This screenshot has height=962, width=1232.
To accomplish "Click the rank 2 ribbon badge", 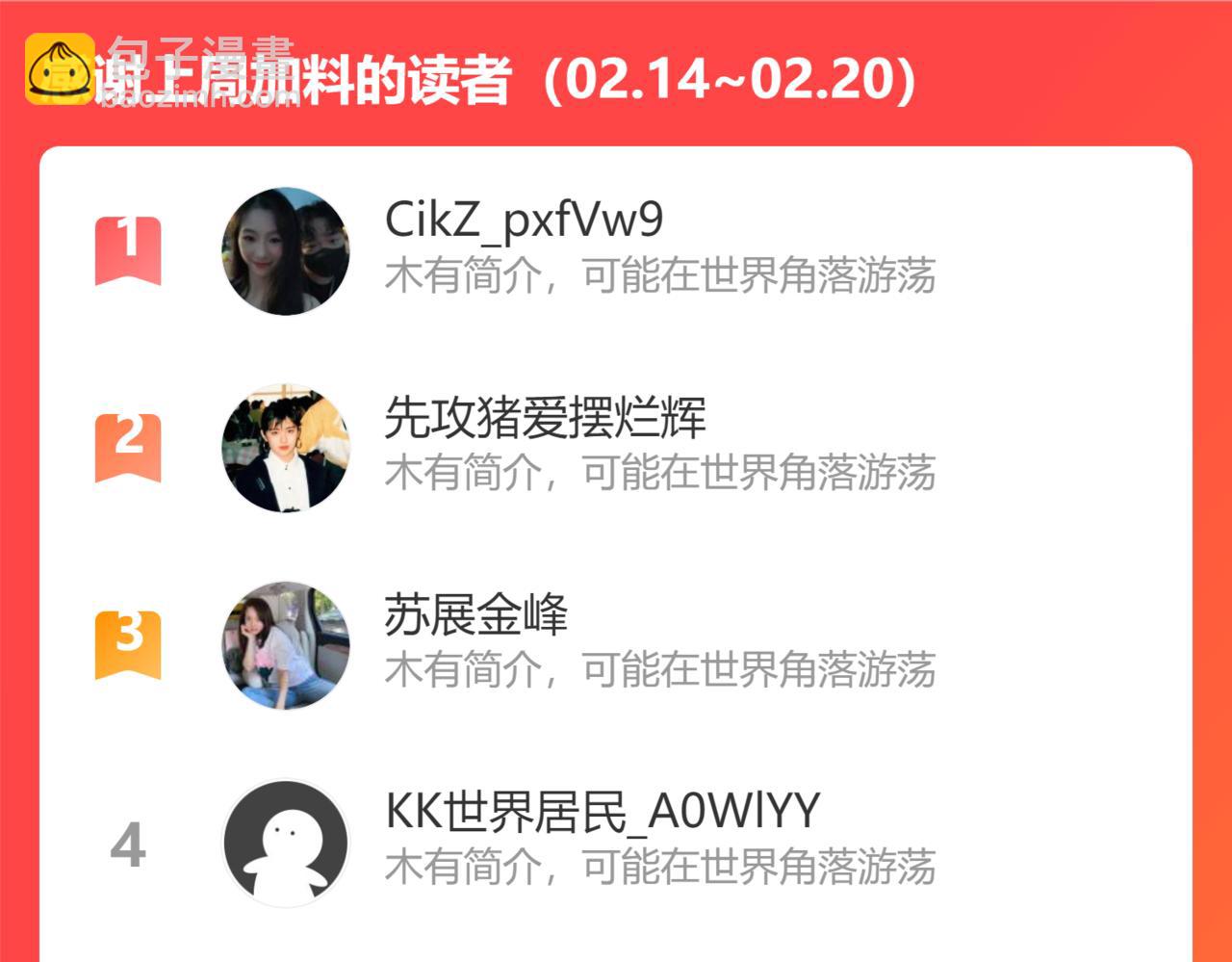I will [128, 449].
